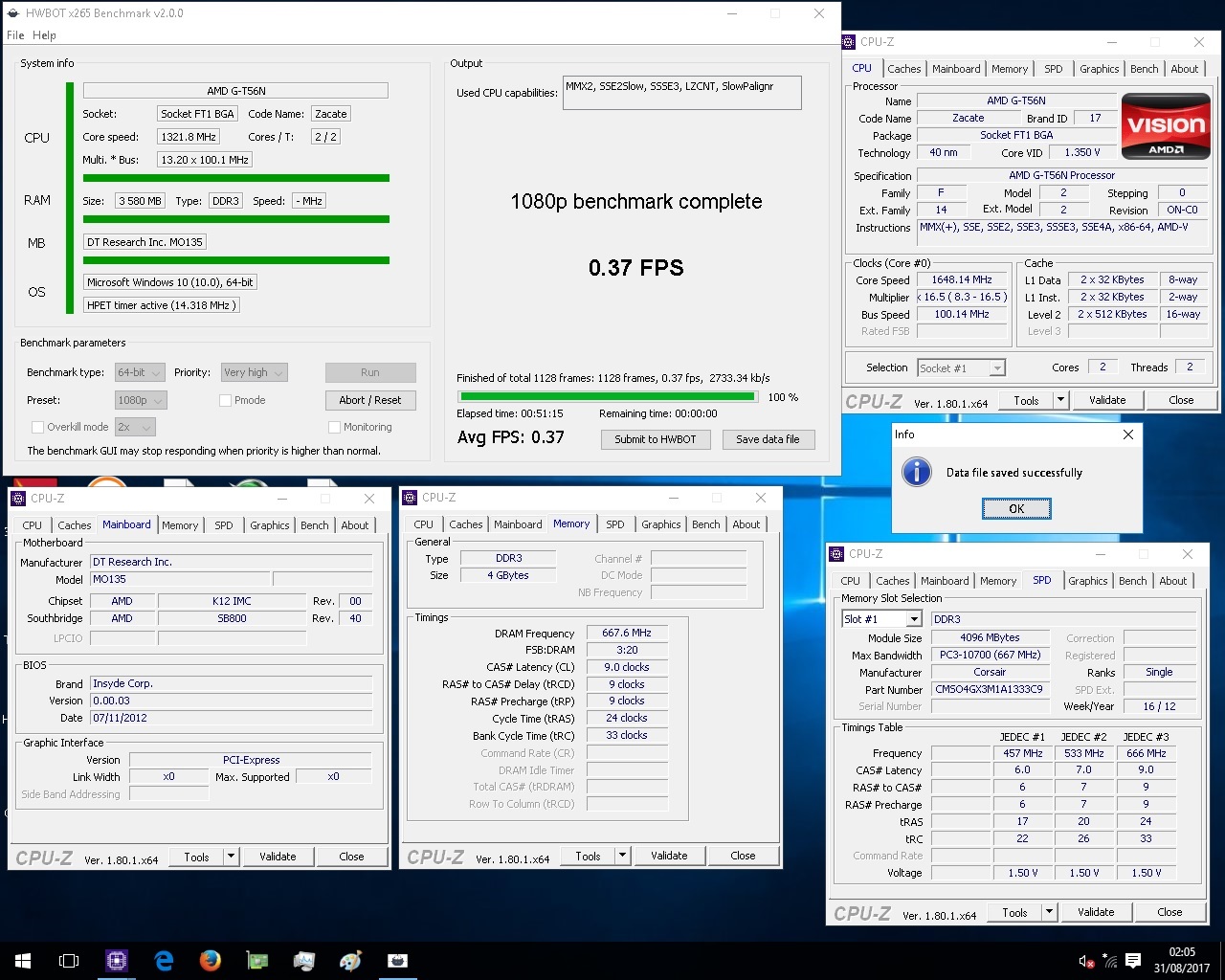Click Submit to HWBOT button
The image size is (1225, 980).
click(656, 439)
